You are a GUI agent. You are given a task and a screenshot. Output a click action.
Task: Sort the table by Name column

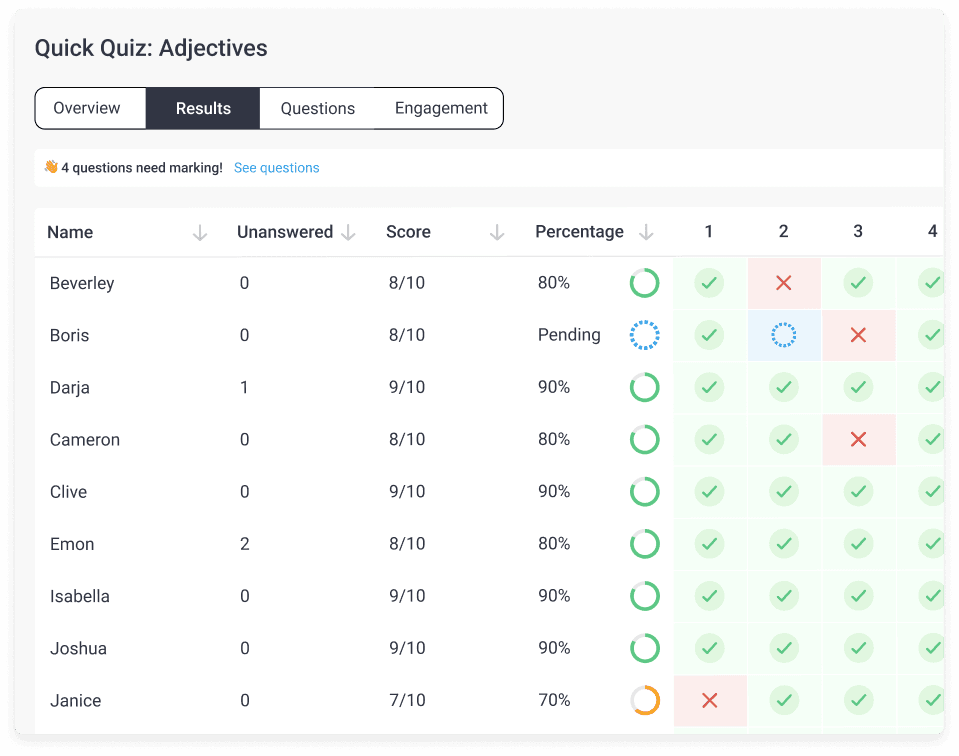tap(200, 231)
